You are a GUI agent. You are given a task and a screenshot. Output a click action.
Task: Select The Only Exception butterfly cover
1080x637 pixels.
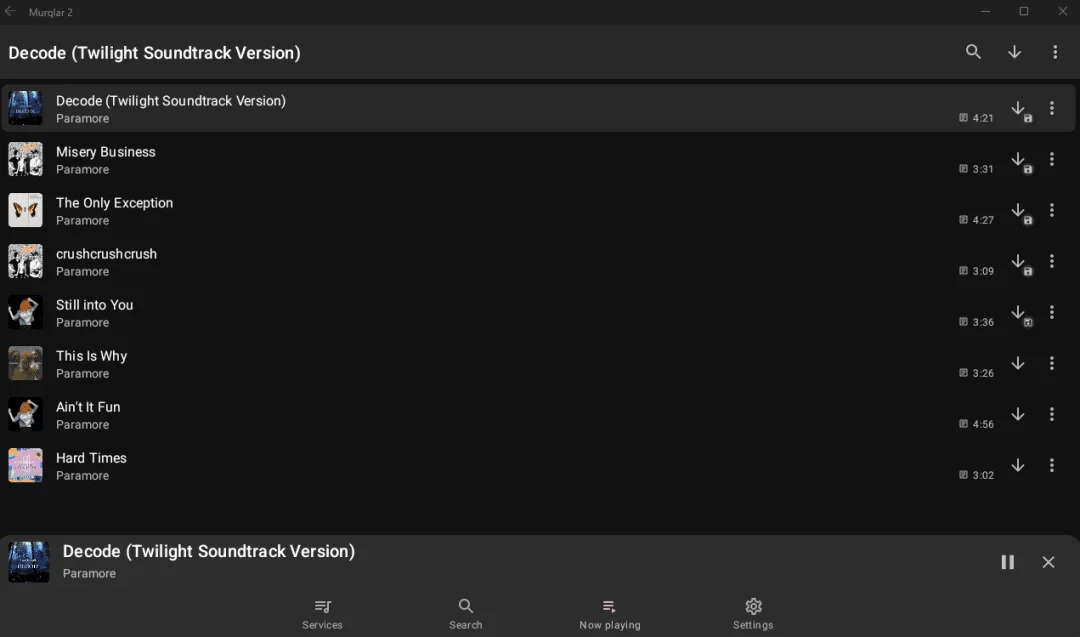[25, 210]
